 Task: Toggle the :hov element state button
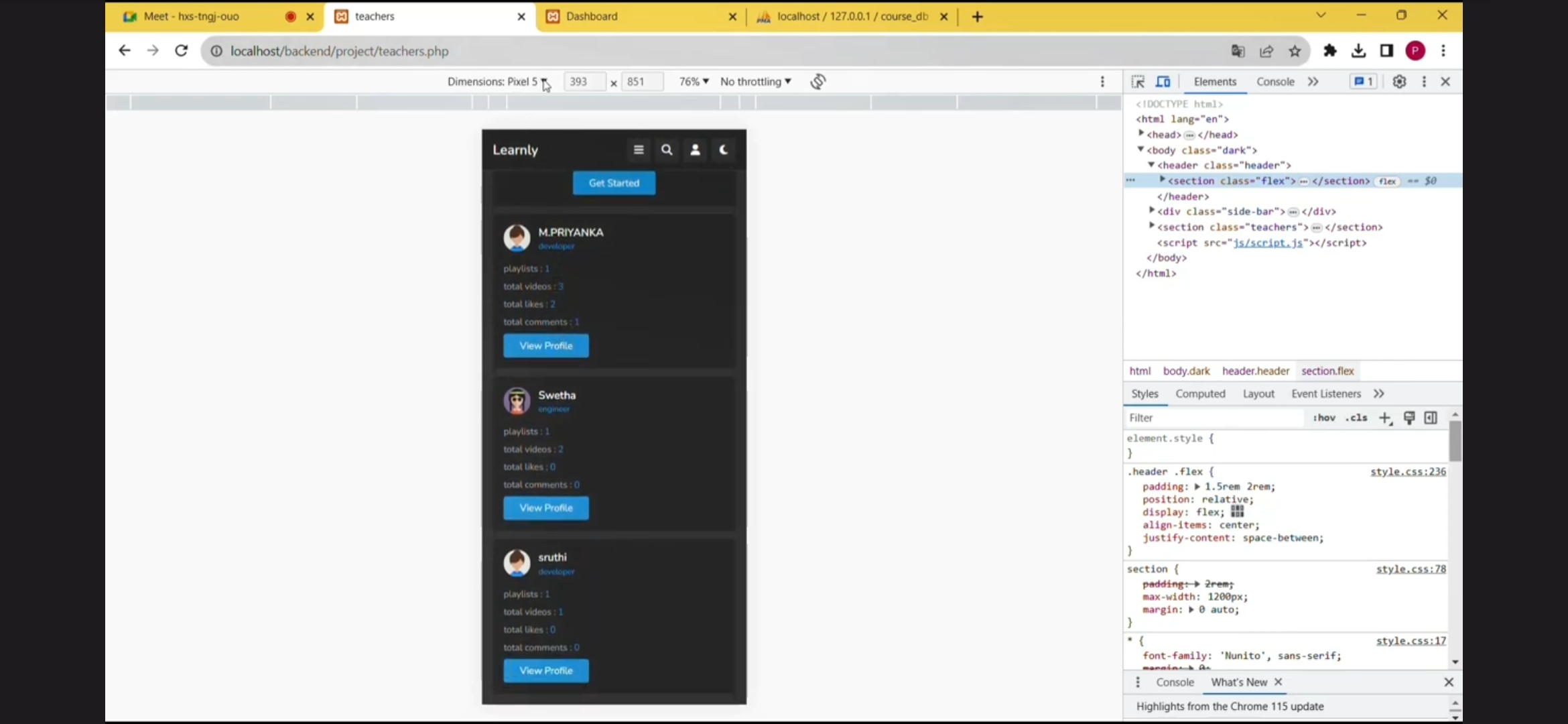(x=1324, y=418)
